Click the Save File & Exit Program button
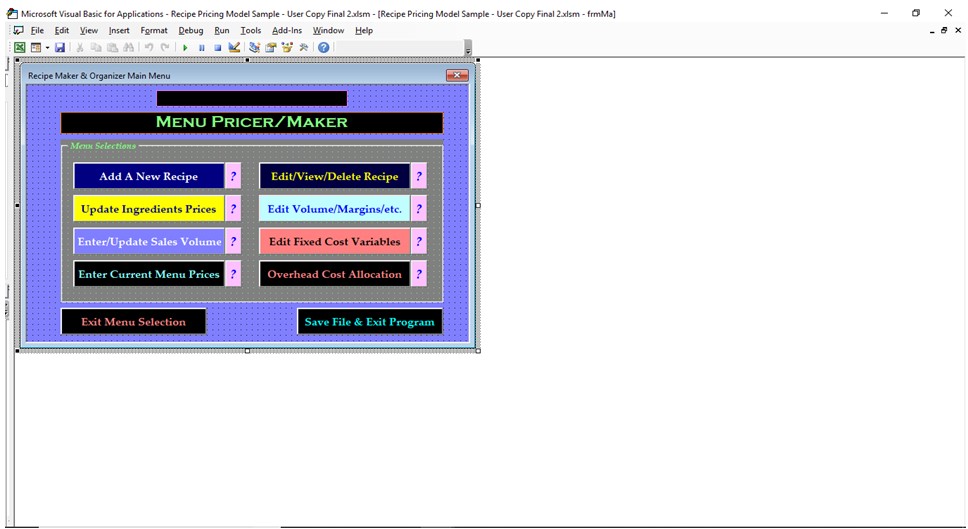The image size is (968, 529). (x=370, y=322)
